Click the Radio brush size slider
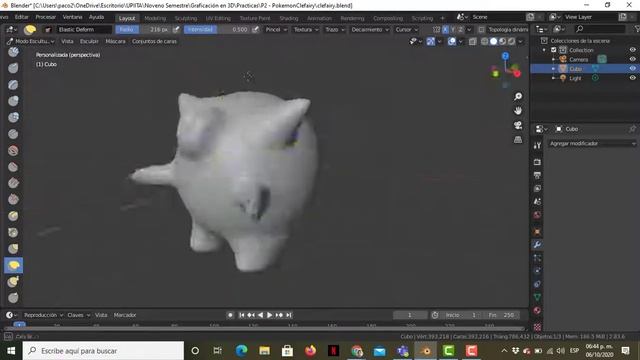Image resolution: width=640 pixels, height=360 pixels. tap(143, 29)
